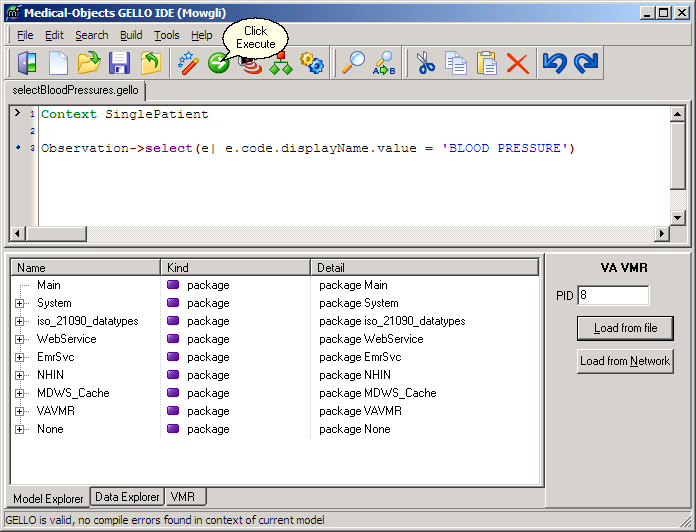Open the Build menu
Image resolution: width=696 pixels, height=532 pixels.
pyautogui.click(x=131, y=35)
